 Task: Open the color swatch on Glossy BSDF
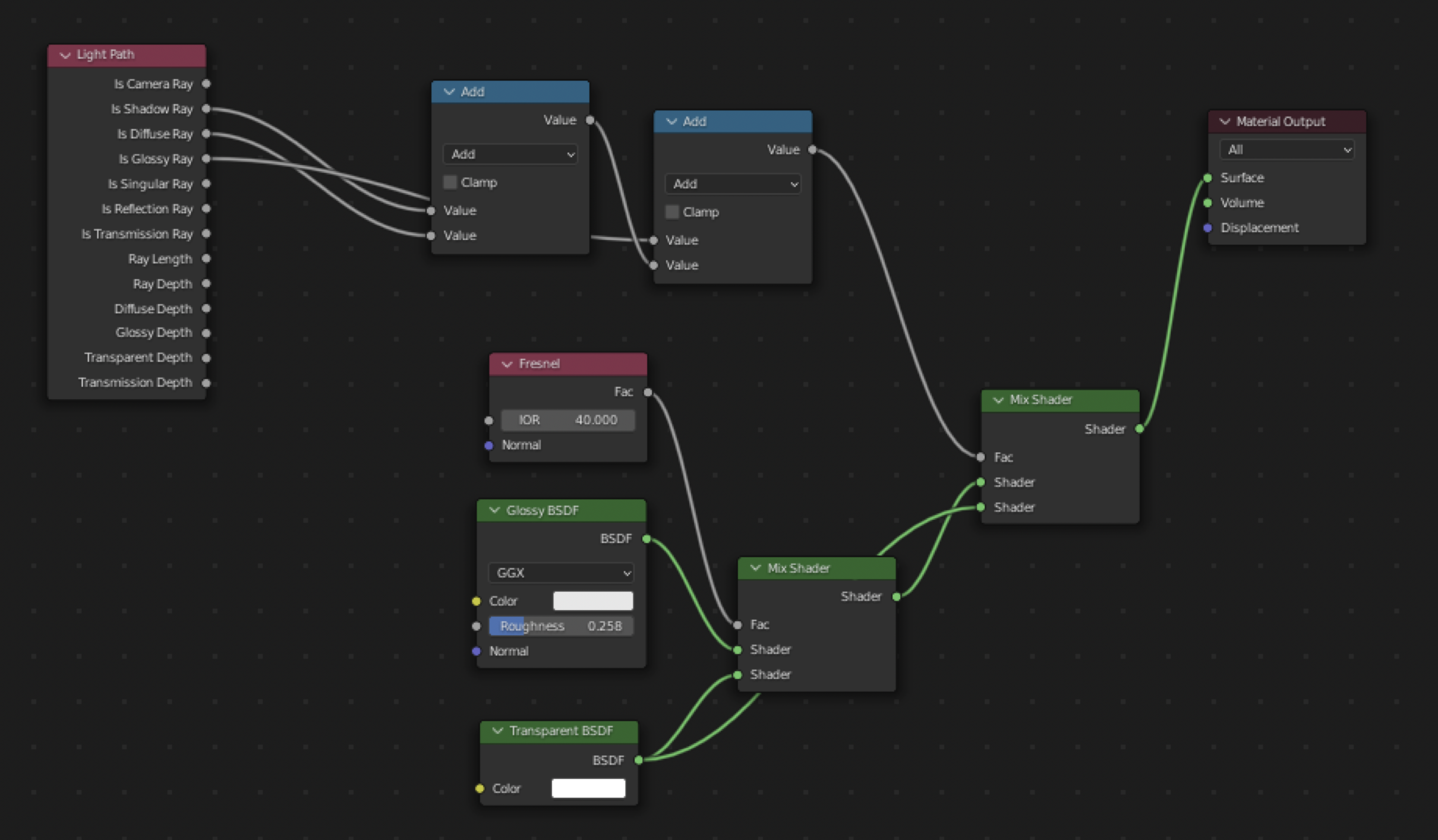(x=592, y=601)
